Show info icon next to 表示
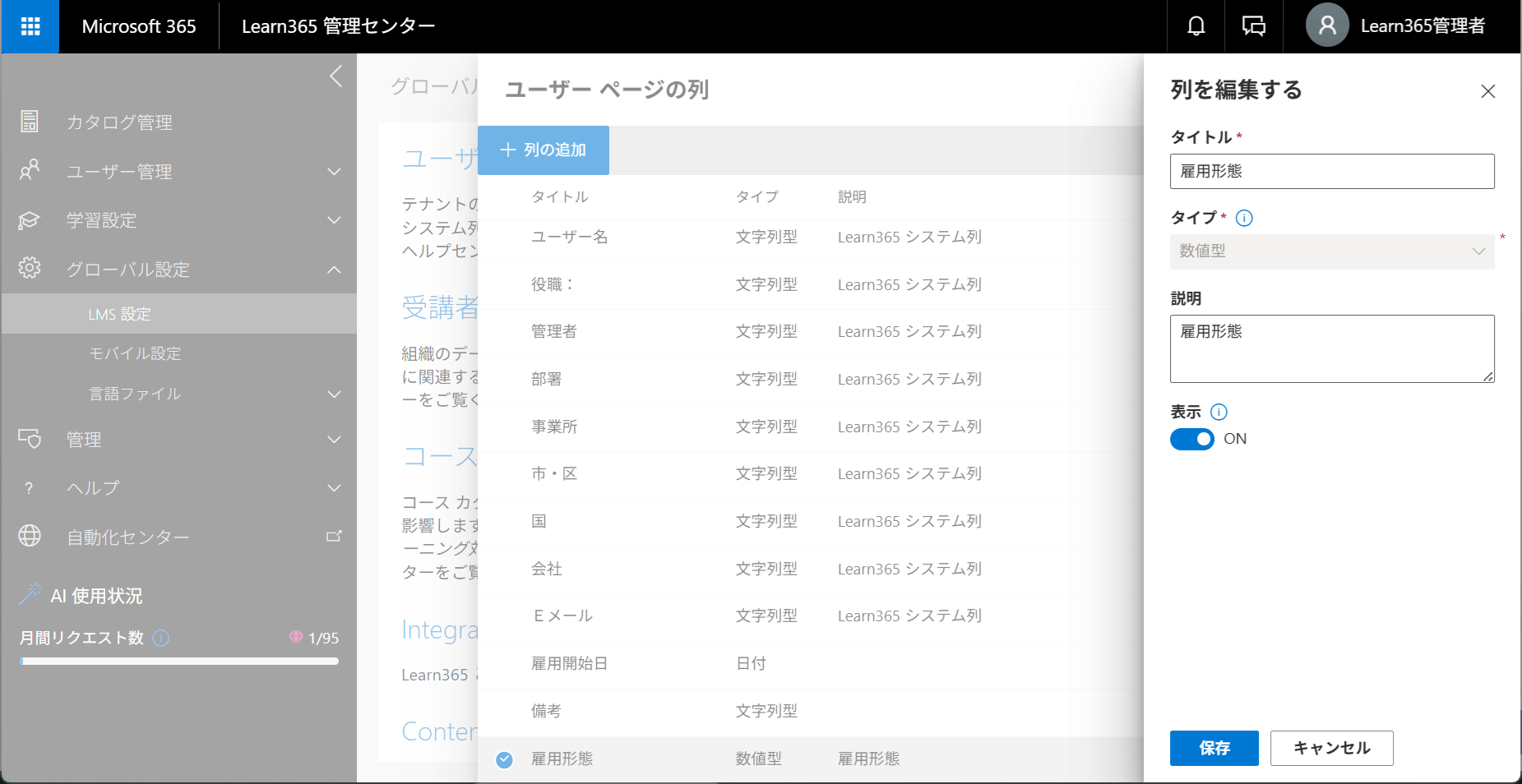 point(1219,412)
